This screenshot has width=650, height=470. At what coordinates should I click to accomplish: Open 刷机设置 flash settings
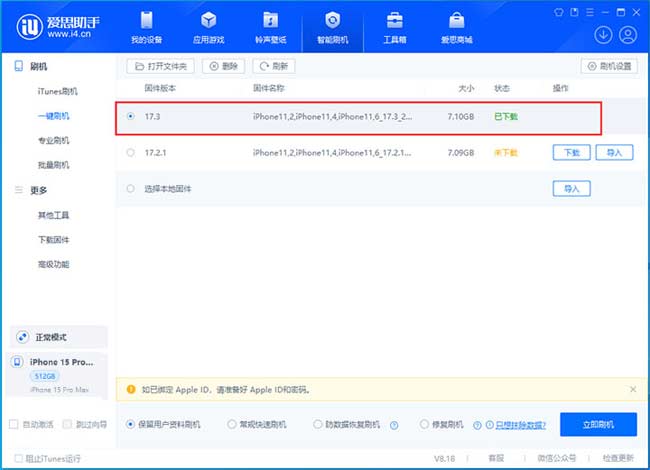coord(609,66)
